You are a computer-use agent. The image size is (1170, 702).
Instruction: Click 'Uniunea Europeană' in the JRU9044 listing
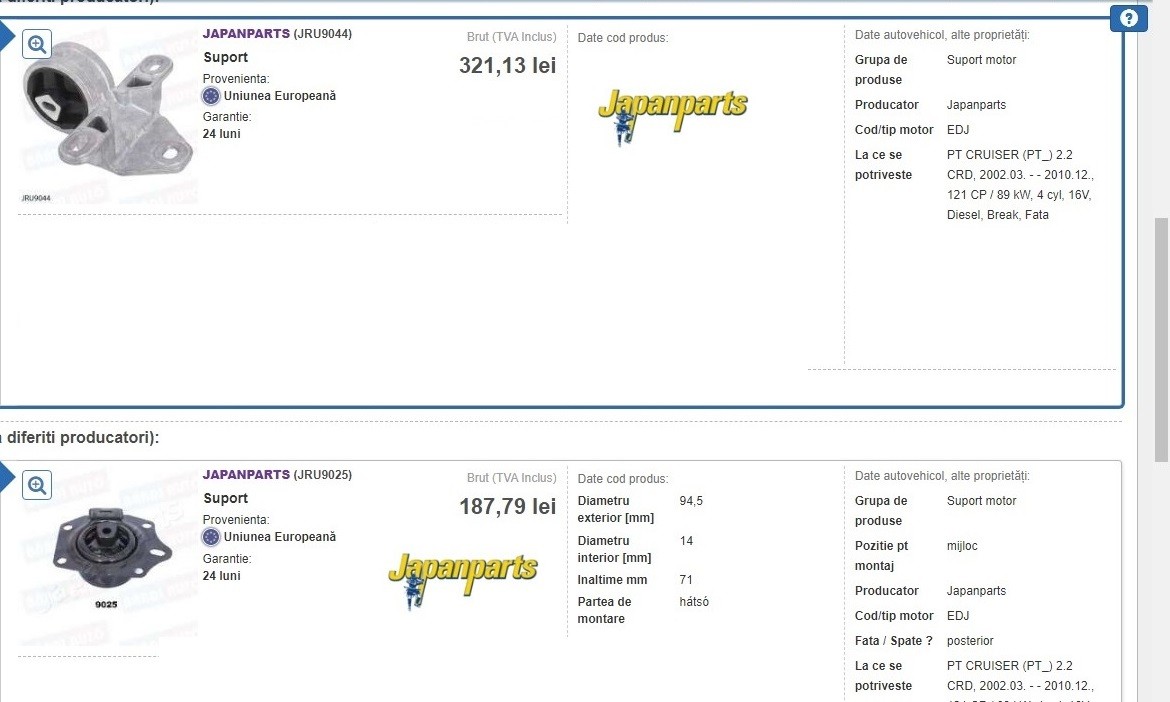click(280, 96)
